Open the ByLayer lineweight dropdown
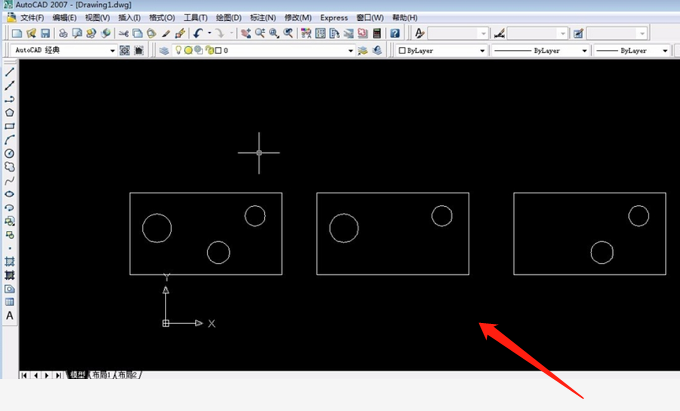 coord(665,51)
